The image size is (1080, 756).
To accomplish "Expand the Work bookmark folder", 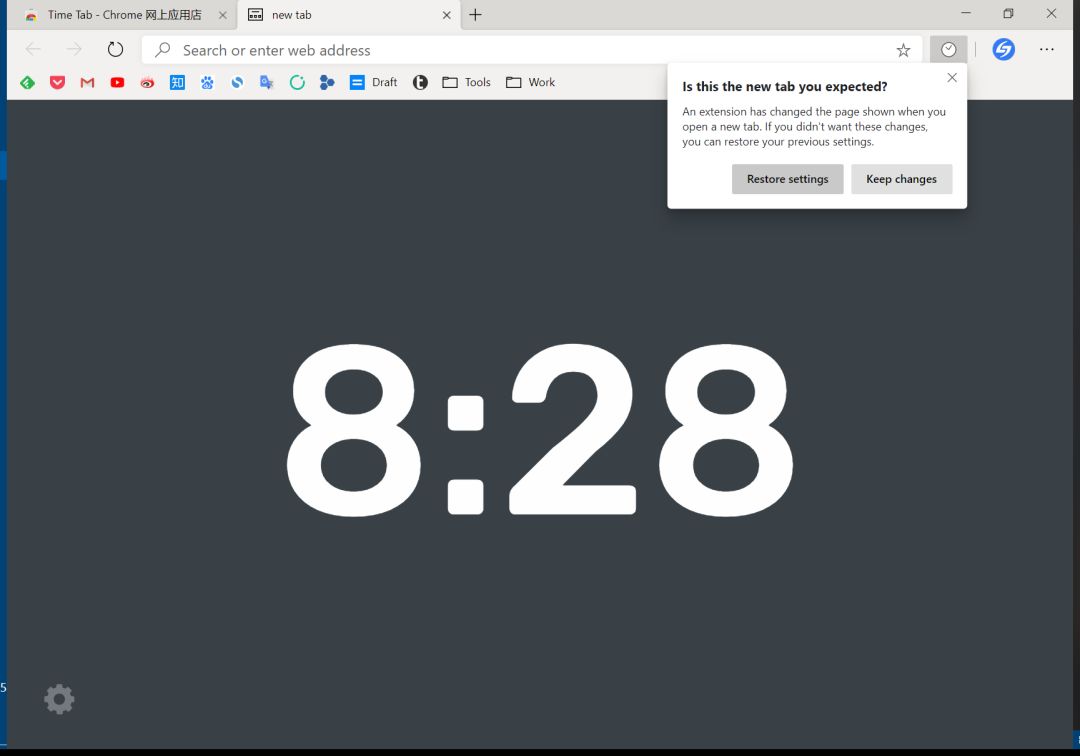I will point(530,83).
